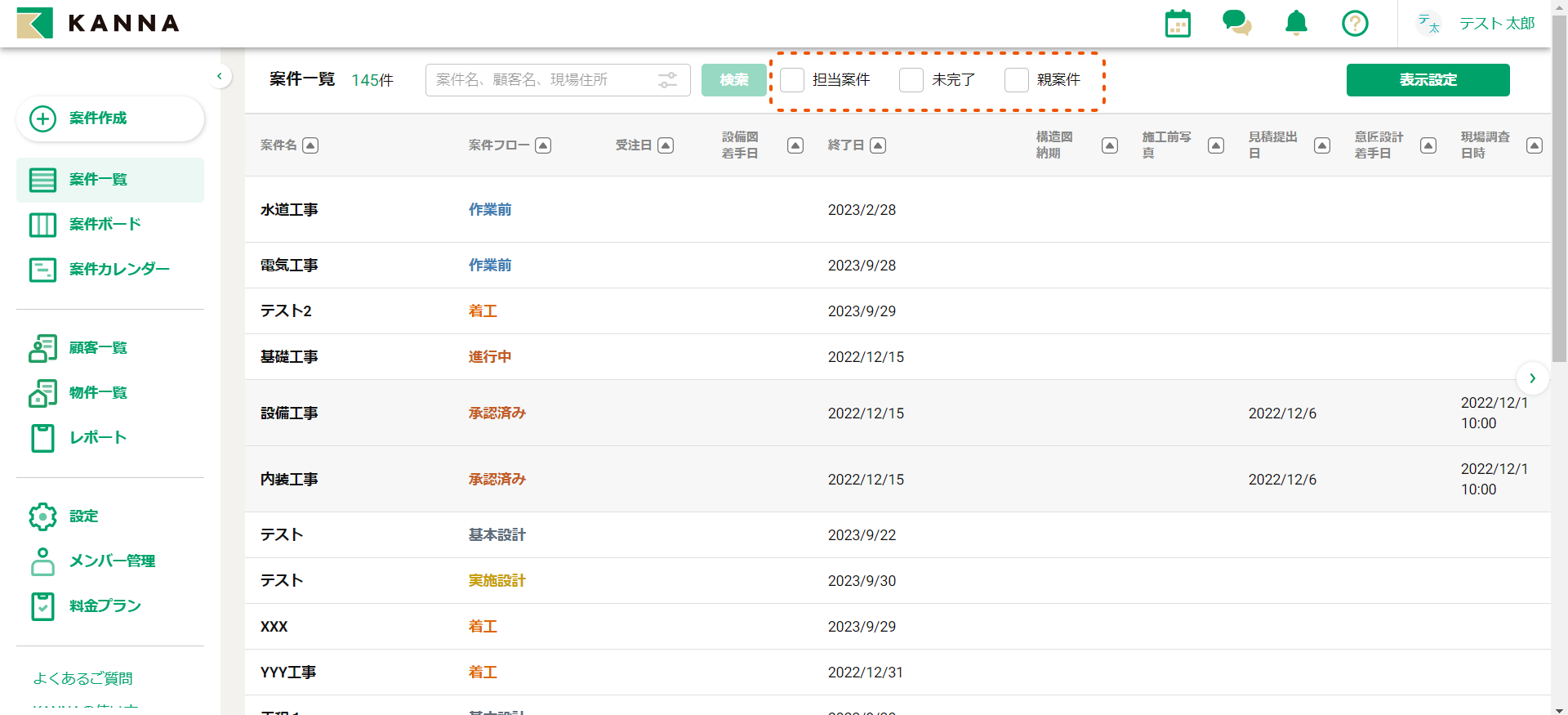Open the calendar icon in header

pyautogui.click(x=1178, y=24)
